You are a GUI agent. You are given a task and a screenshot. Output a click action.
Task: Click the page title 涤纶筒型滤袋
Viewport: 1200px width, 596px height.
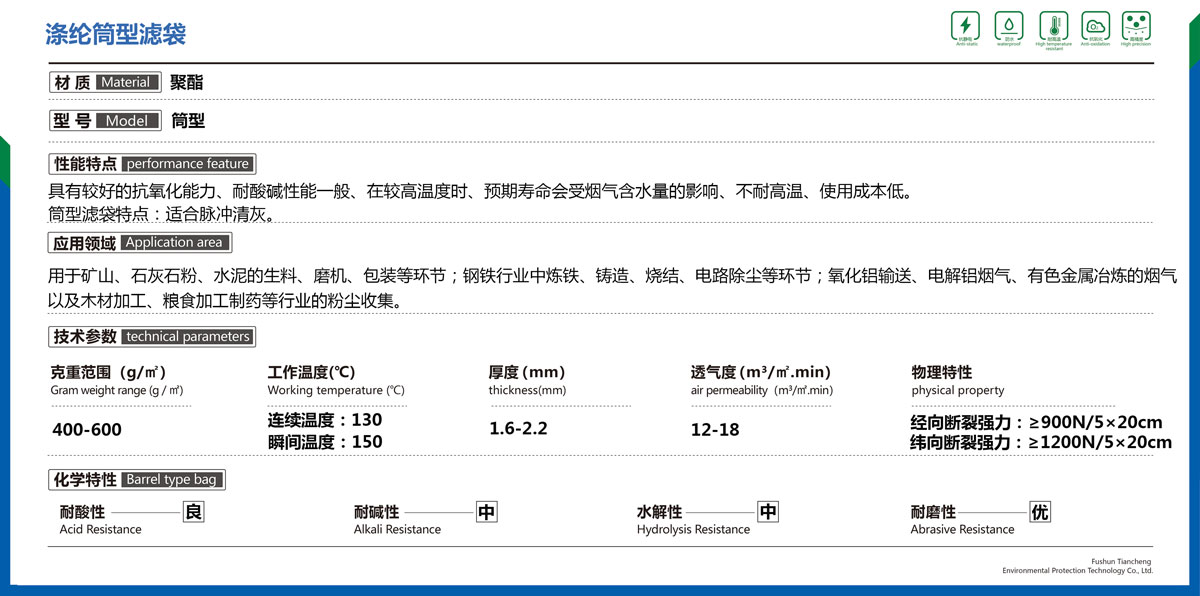click(x=116, y=35)
